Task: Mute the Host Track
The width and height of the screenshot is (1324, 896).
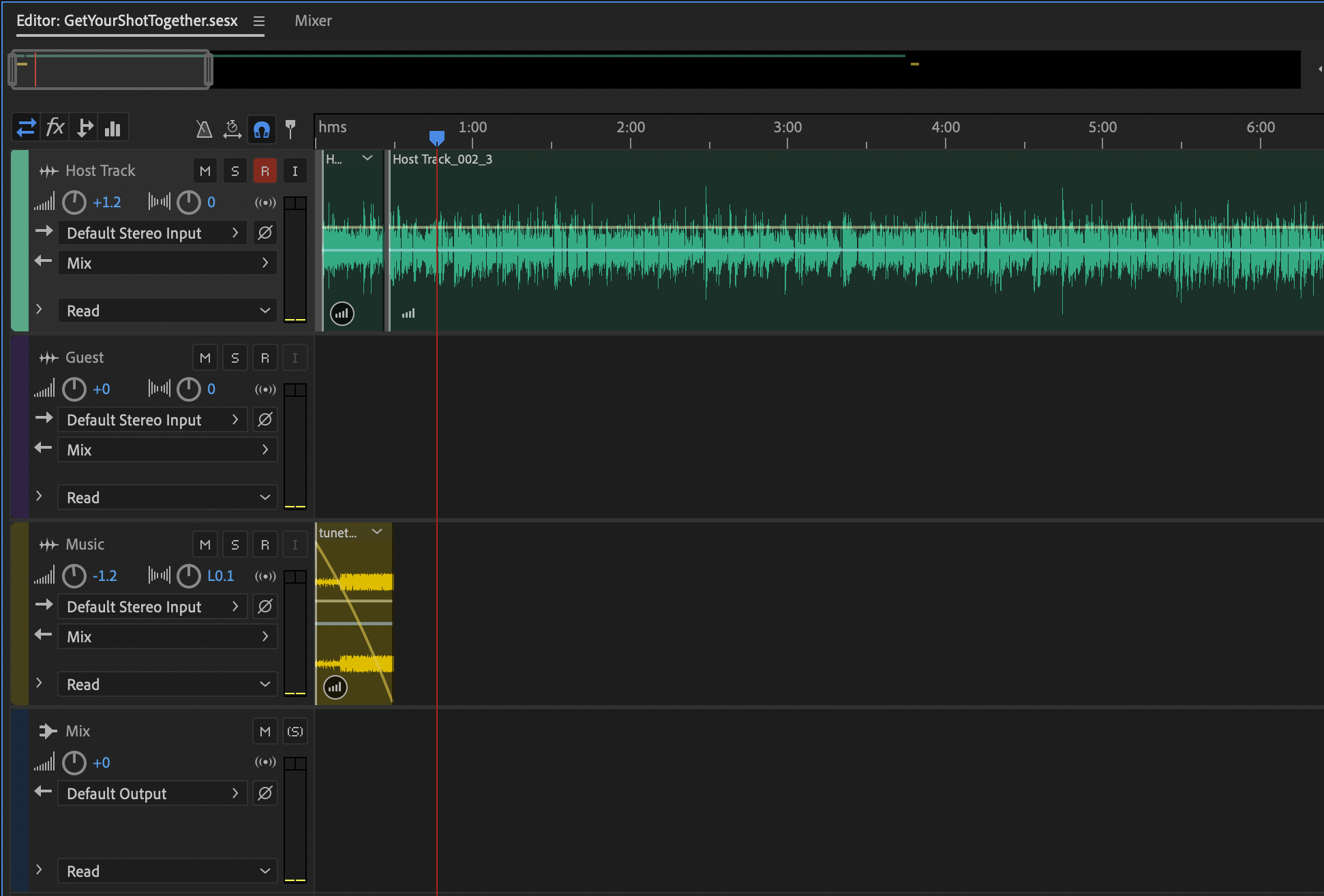Action: 205,171
